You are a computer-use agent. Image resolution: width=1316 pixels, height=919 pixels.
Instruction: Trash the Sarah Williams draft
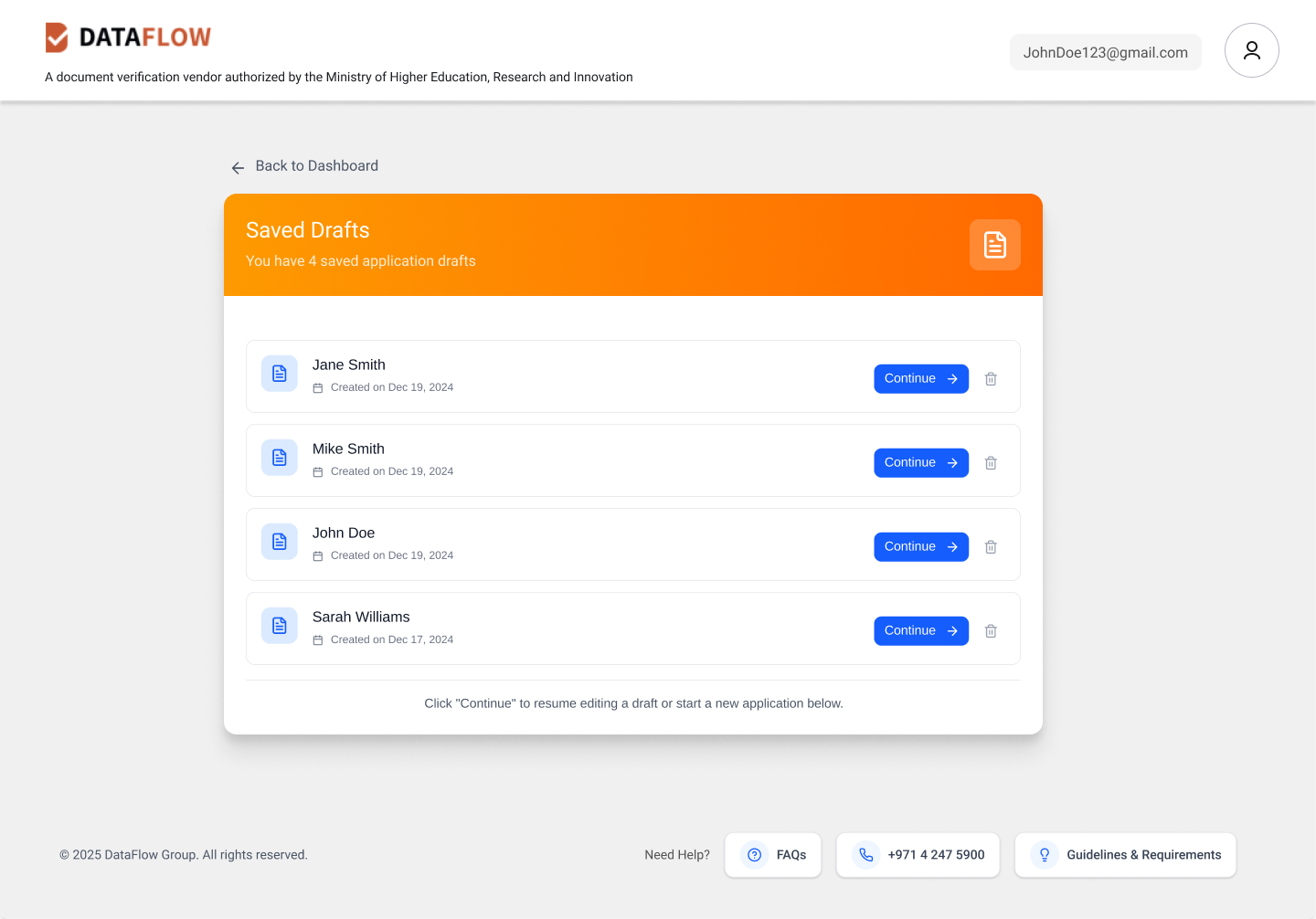tap(991, 631)
